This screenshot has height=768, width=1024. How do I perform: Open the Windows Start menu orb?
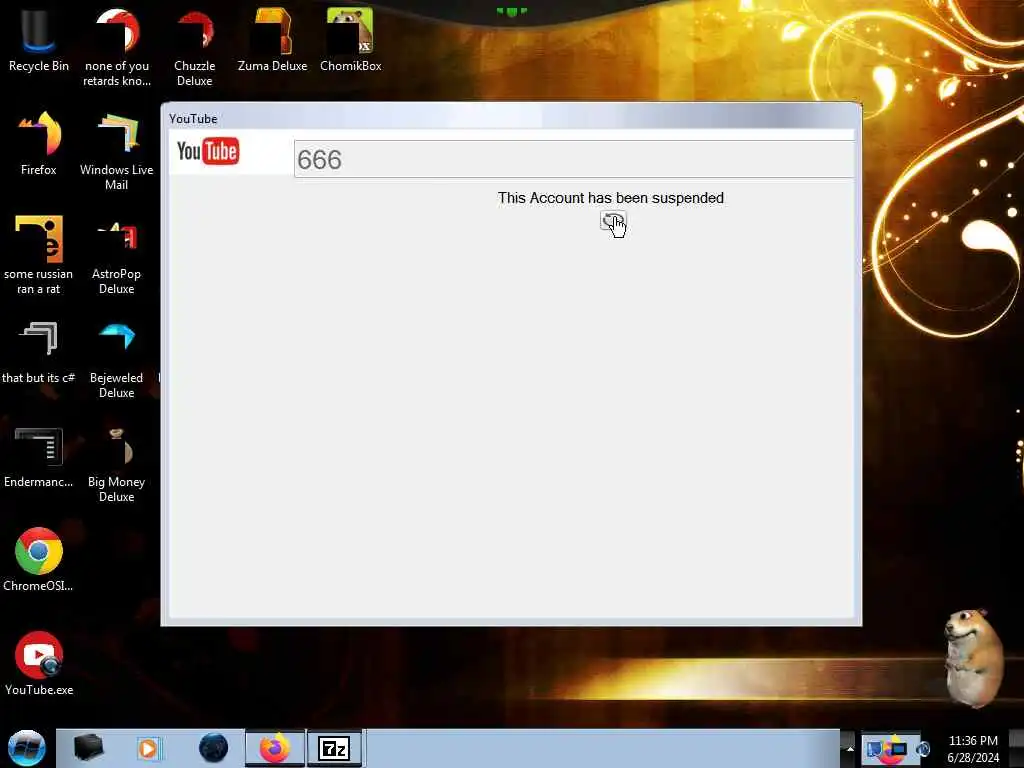26,748
